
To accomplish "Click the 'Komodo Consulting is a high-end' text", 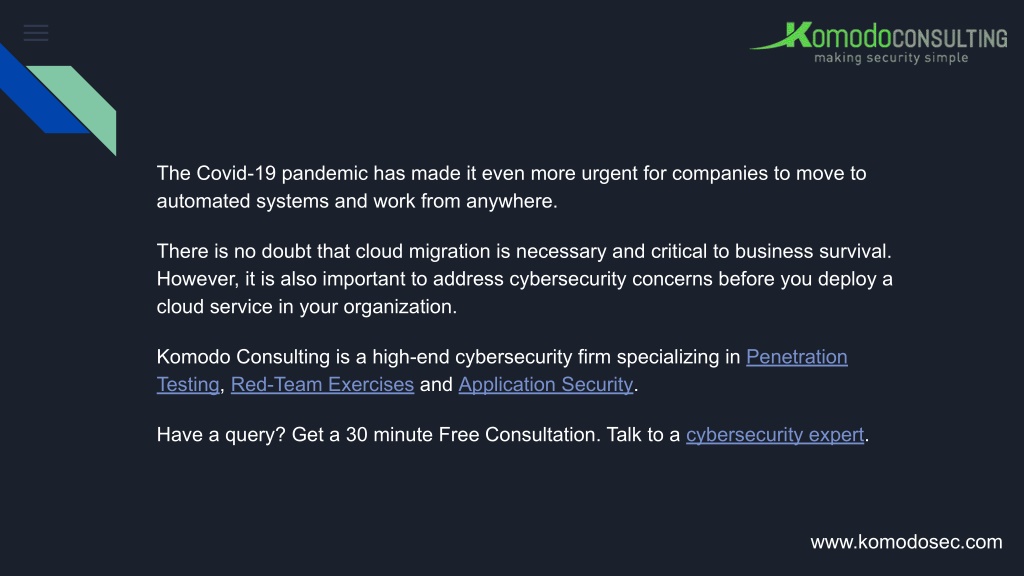I will (x=449, y=357).
